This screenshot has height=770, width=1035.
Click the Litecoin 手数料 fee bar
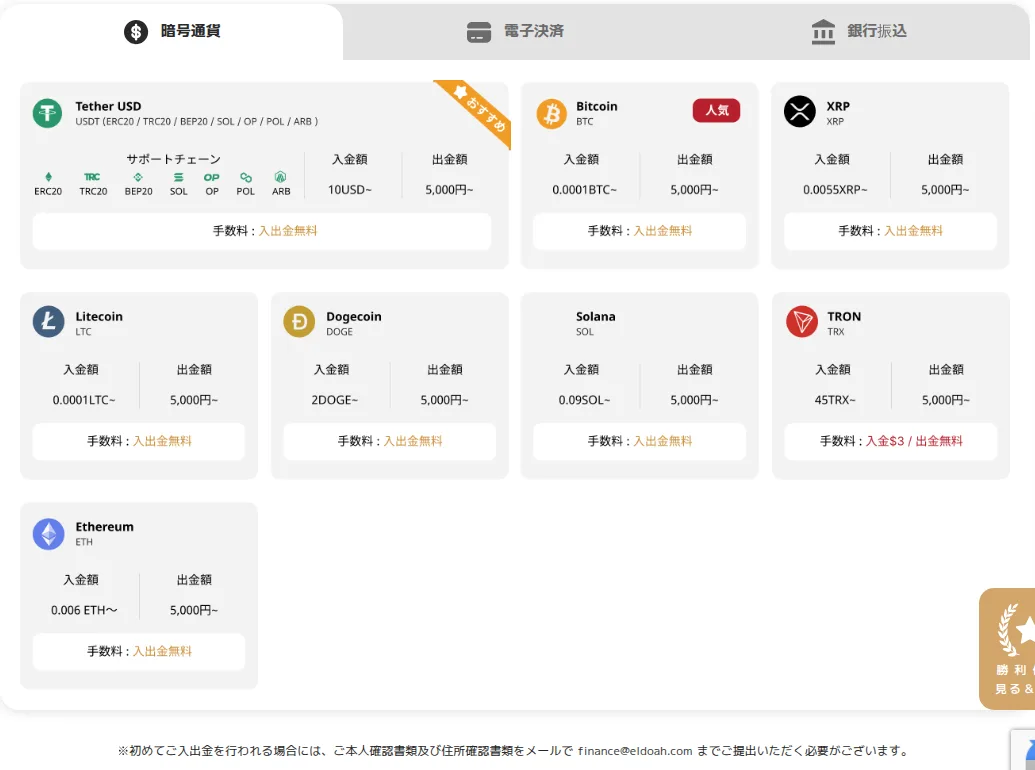click(x=139, y=441)
